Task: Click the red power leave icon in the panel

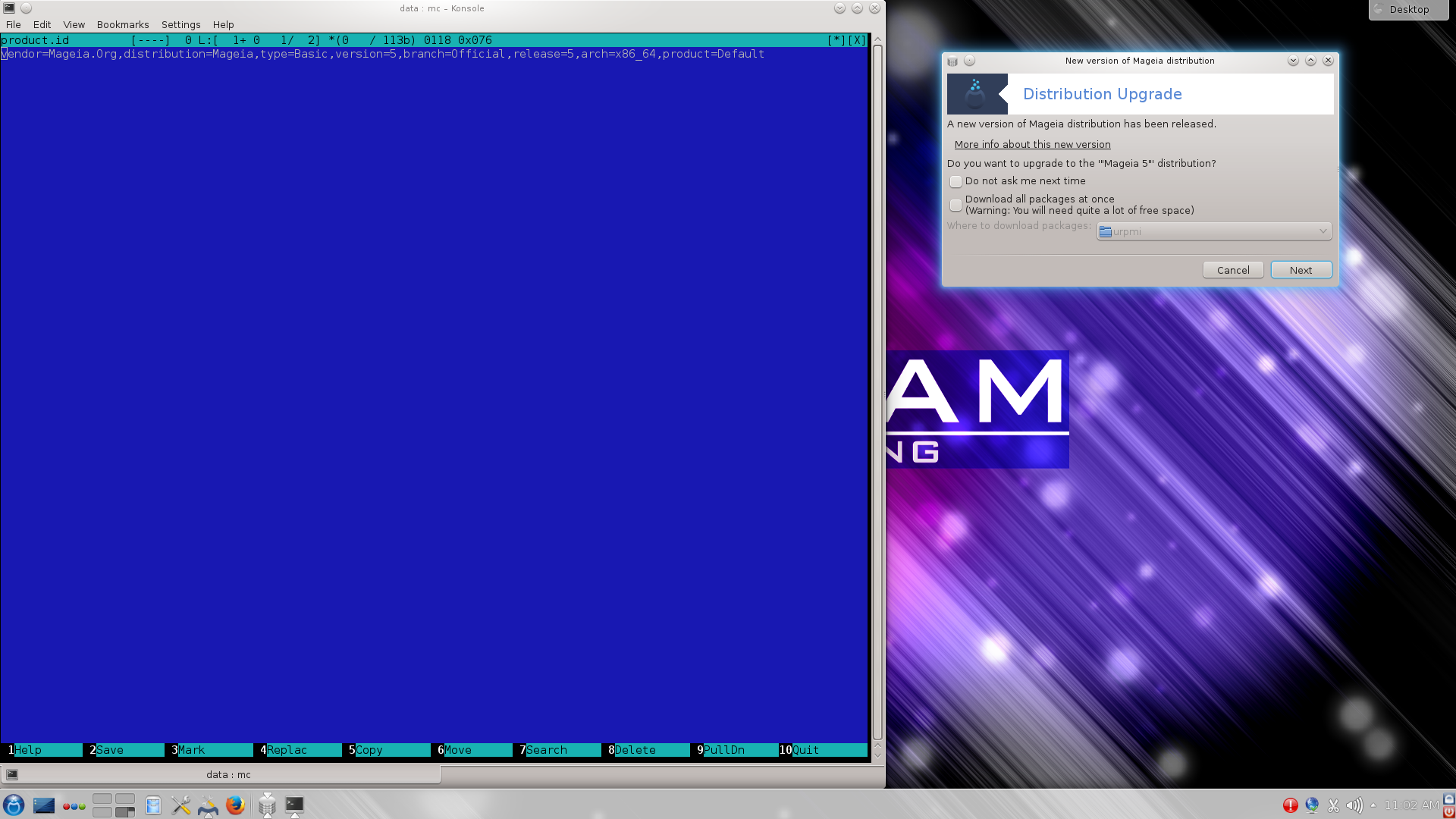Action: [1448, 811]
